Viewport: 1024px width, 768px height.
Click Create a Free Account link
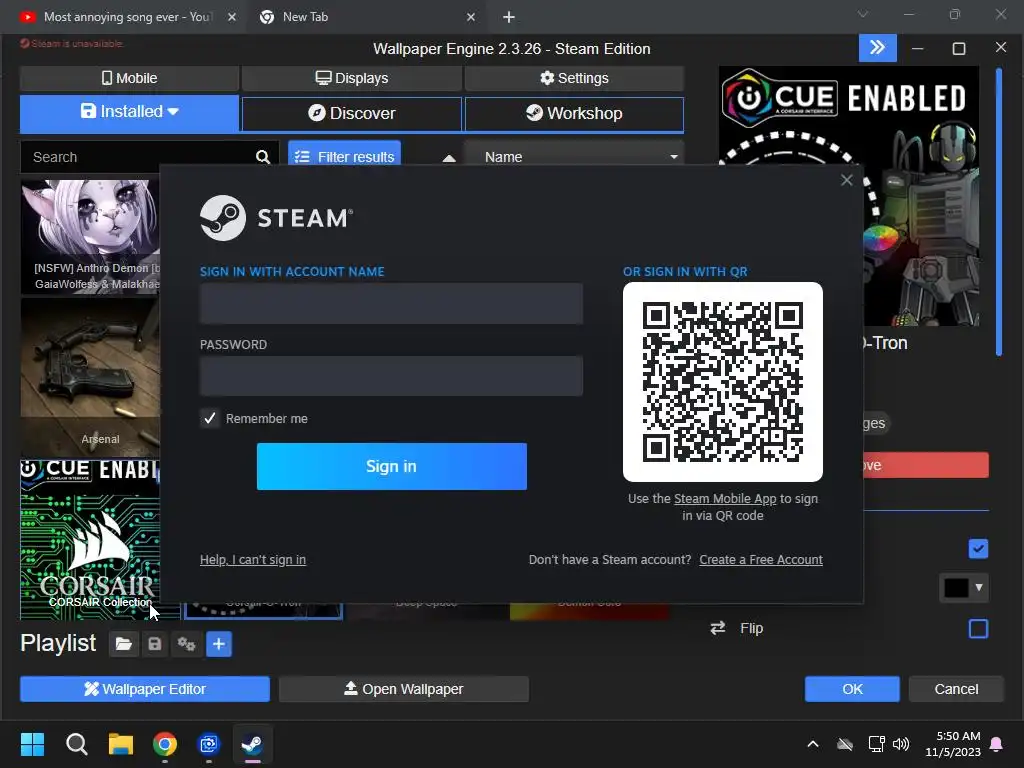(x=761, y=560)
